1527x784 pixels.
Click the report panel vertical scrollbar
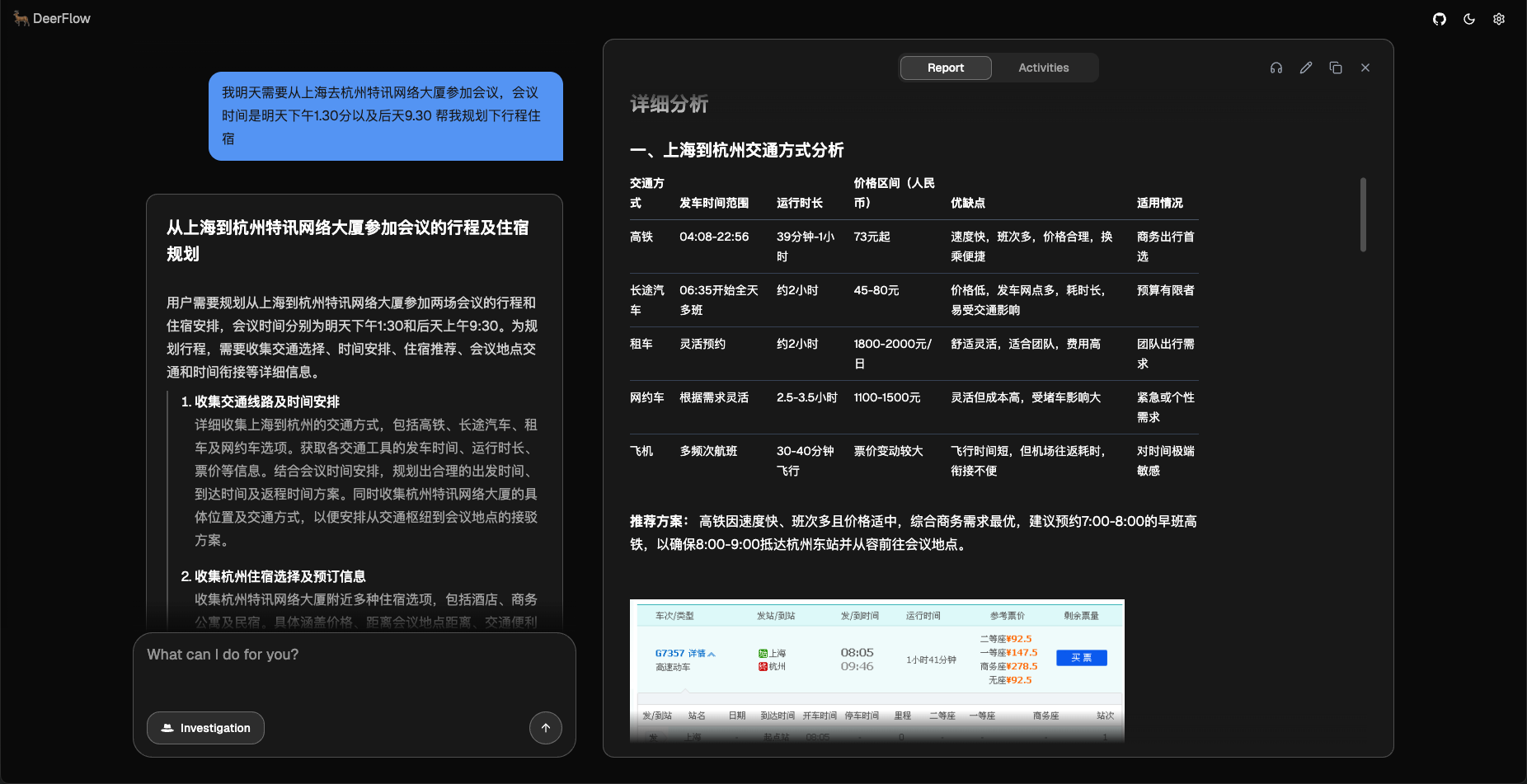coord(1363,214)
